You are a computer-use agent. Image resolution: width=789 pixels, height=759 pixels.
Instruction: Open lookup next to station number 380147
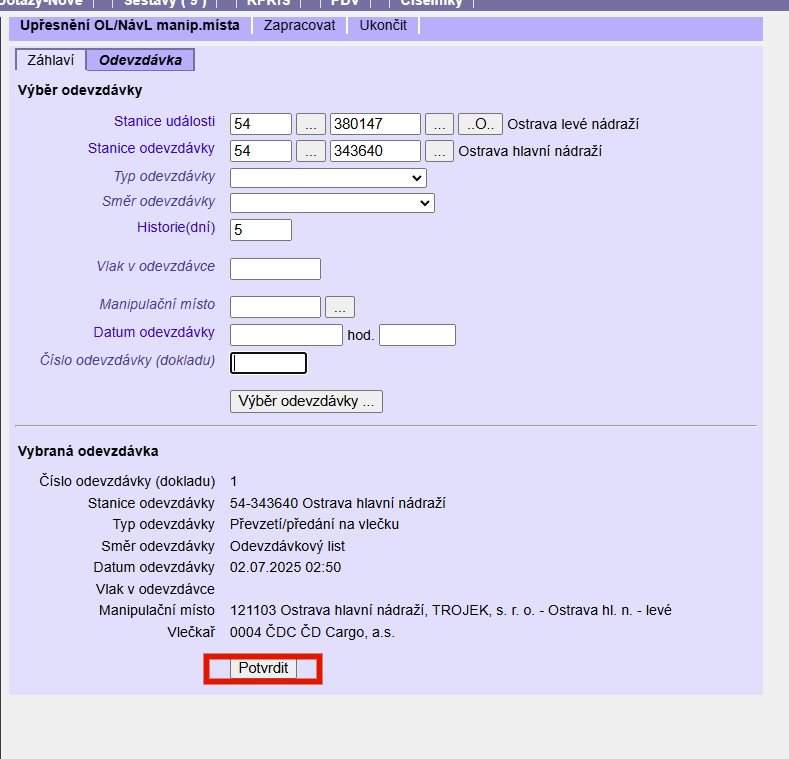tap(439, 124)
